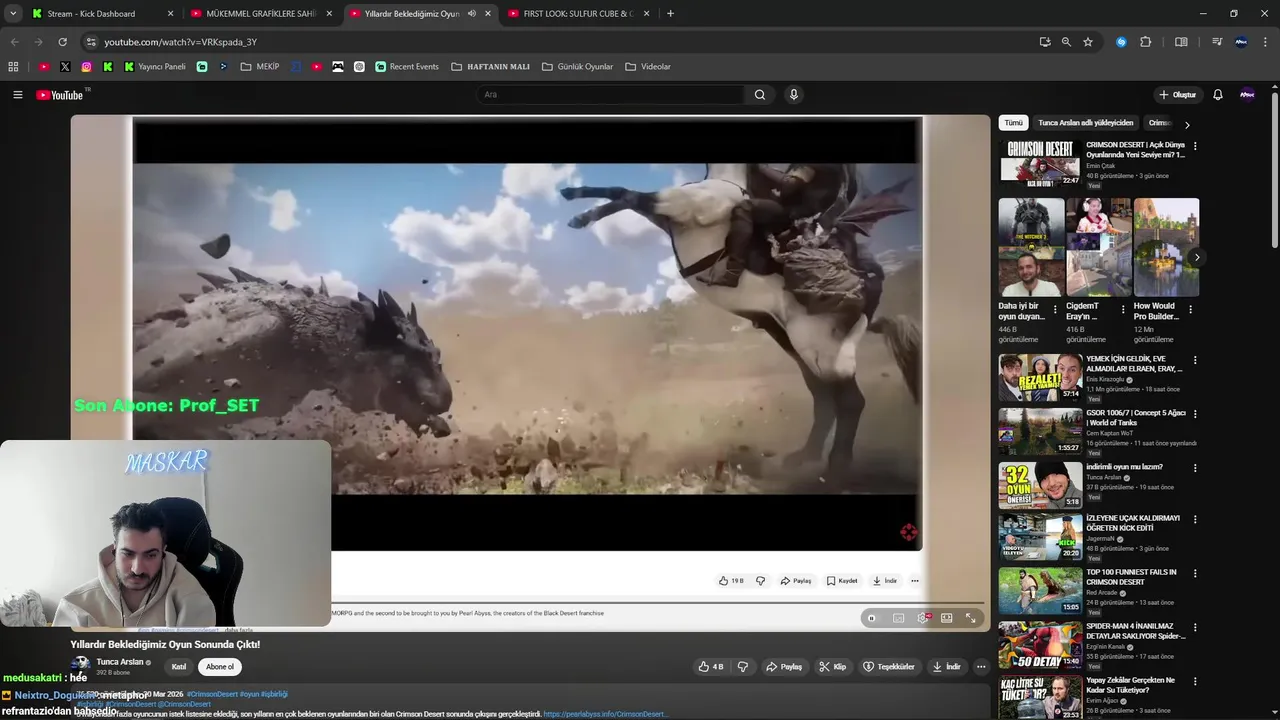Click the Katıl join button
This screenshot has height=720, width=1280.
click(x=179, y=667)
